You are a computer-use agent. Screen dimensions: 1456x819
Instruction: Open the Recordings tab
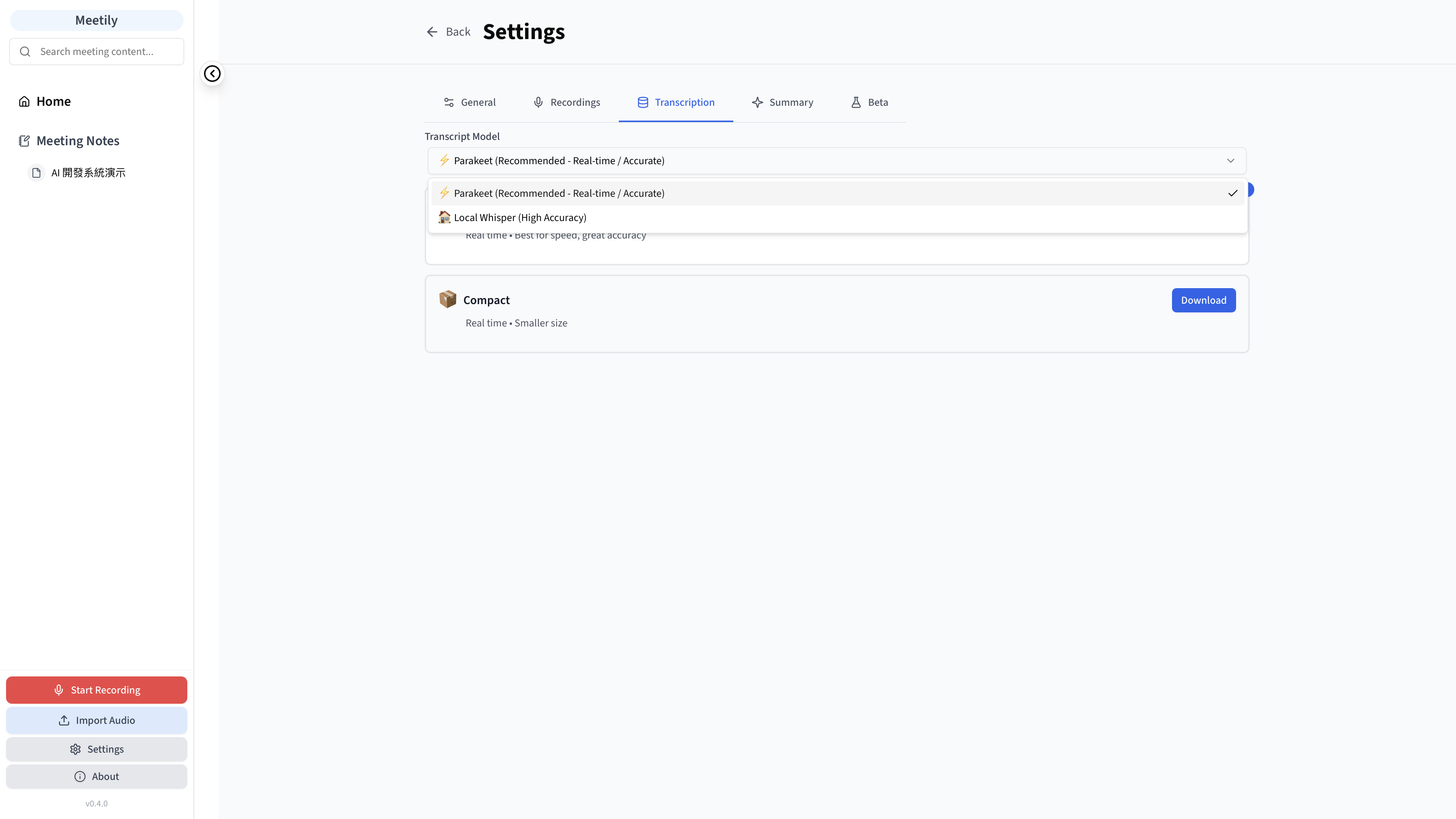566,102
